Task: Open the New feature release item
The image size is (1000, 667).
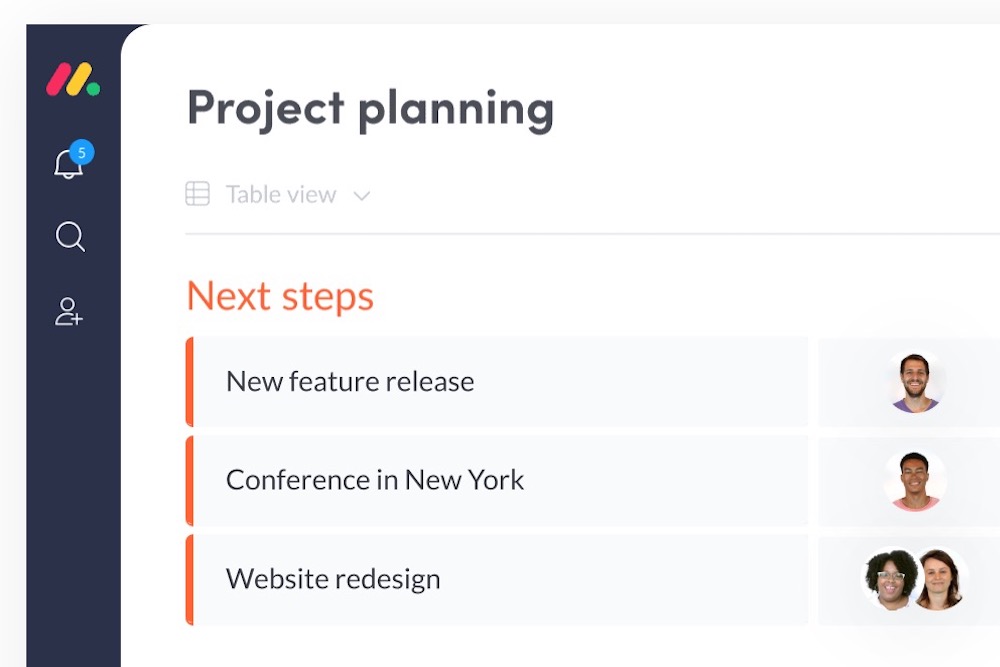Action: coord(350,382)
